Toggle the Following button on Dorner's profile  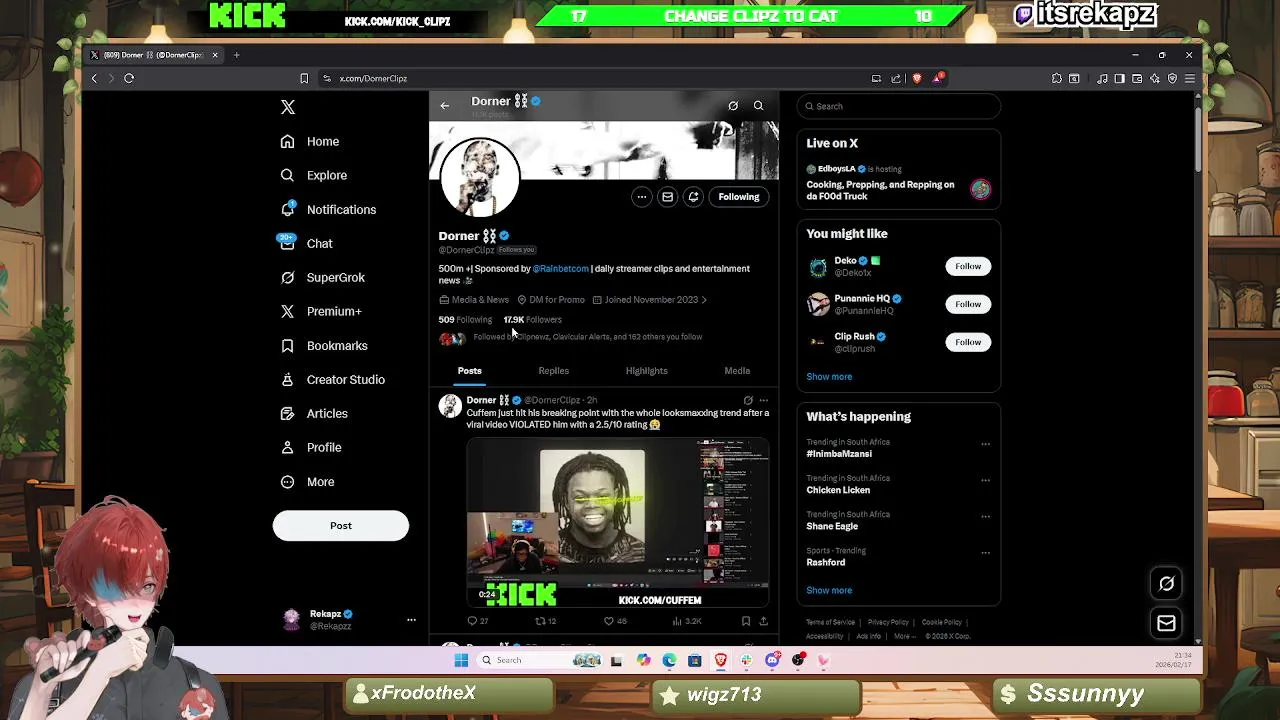click(x=739, y=197)
